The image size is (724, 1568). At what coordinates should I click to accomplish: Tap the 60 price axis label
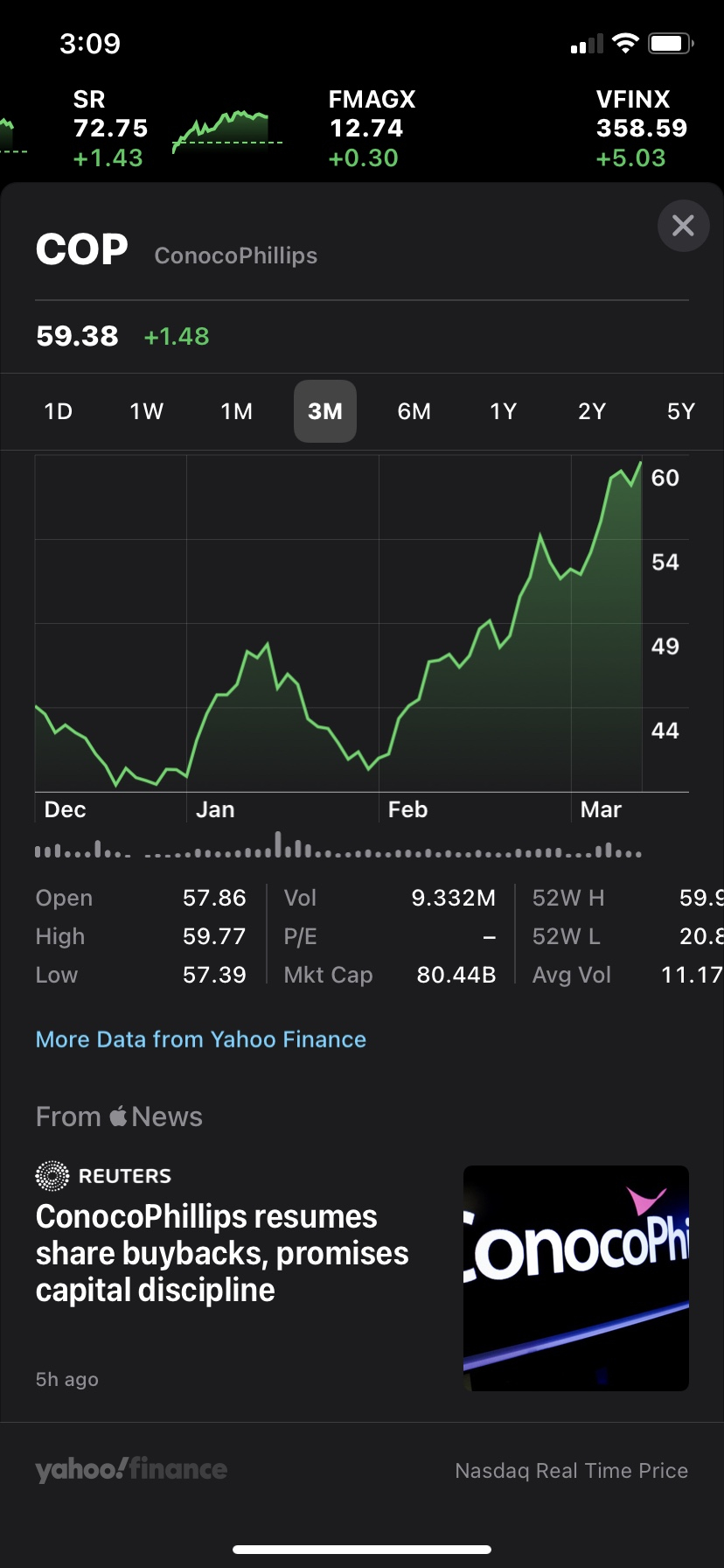(665, 478)
